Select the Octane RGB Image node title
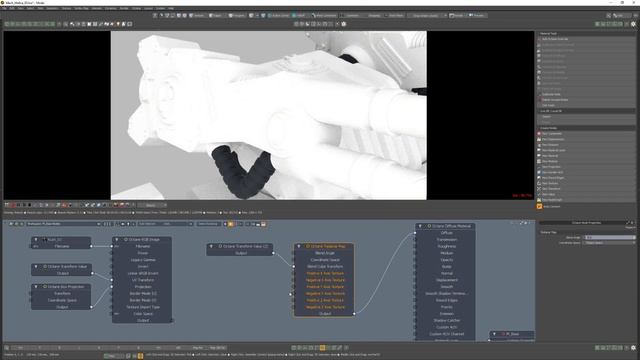 coord(144,240)
